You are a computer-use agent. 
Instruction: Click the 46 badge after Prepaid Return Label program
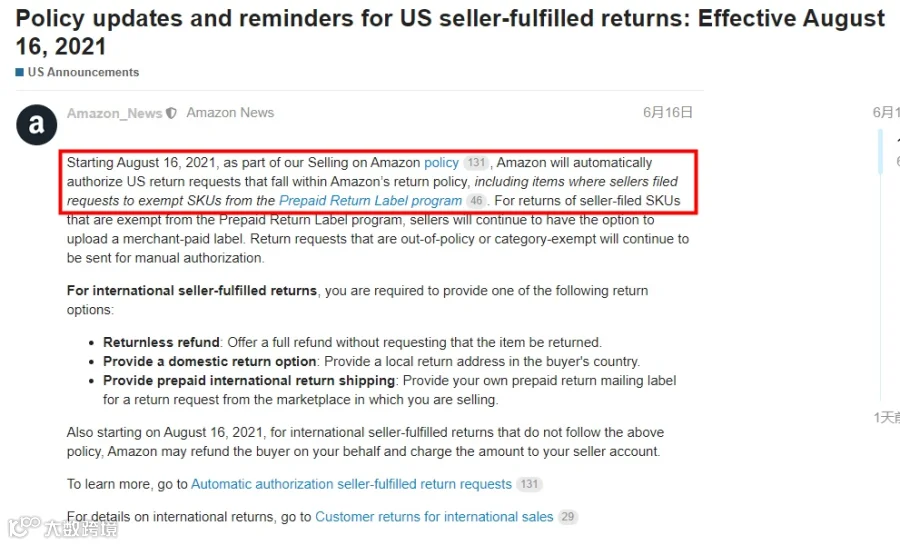click(476, 201)
